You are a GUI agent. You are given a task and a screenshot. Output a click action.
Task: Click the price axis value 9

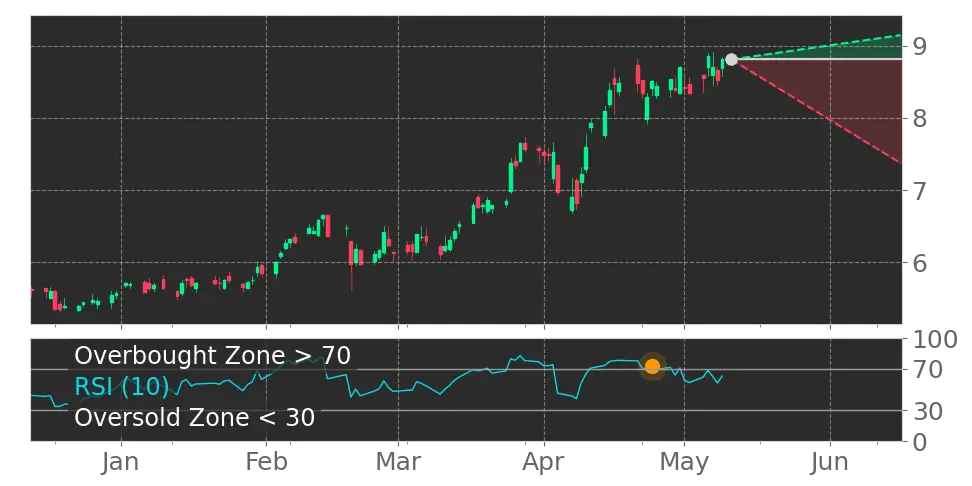(919, 46)
